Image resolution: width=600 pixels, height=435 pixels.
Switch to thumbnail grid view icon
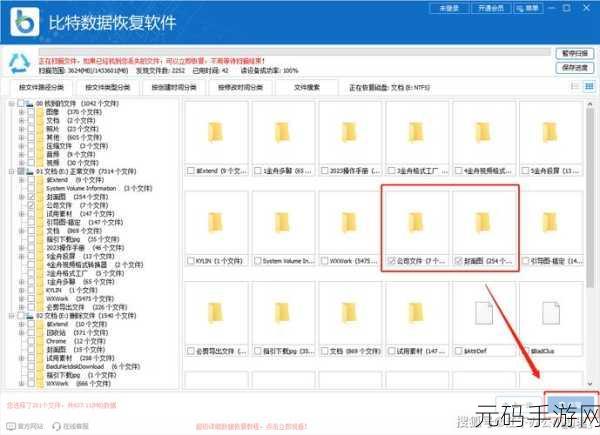[x=589, y=86]
